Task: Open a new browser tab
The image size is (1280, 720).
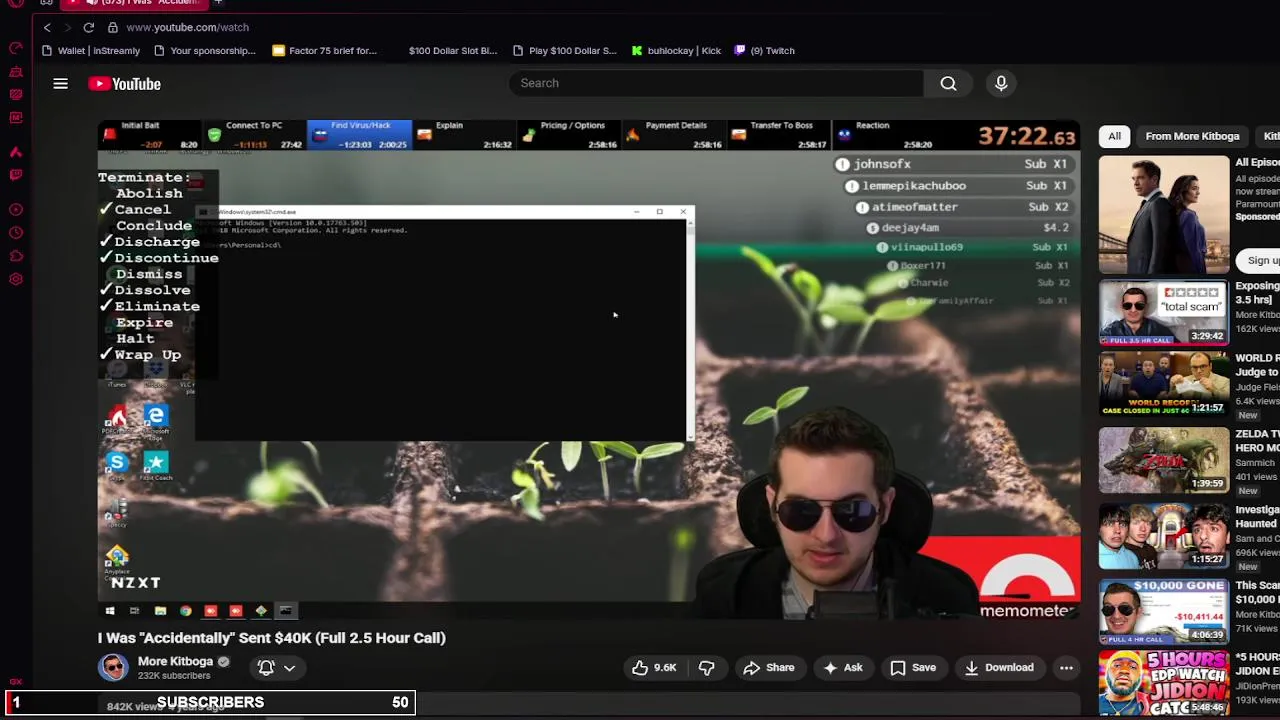Action: point(217,3)
